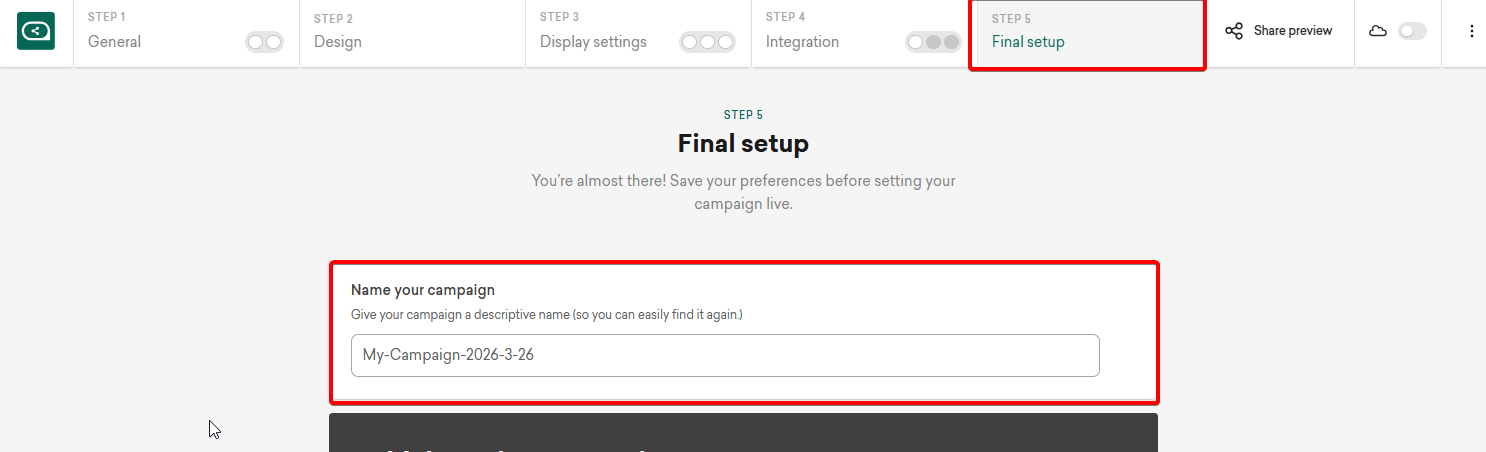Click the cloud save status icon
Image resolution: width=1486 pixels, height=452 pixels.
tap(1378, 31)
